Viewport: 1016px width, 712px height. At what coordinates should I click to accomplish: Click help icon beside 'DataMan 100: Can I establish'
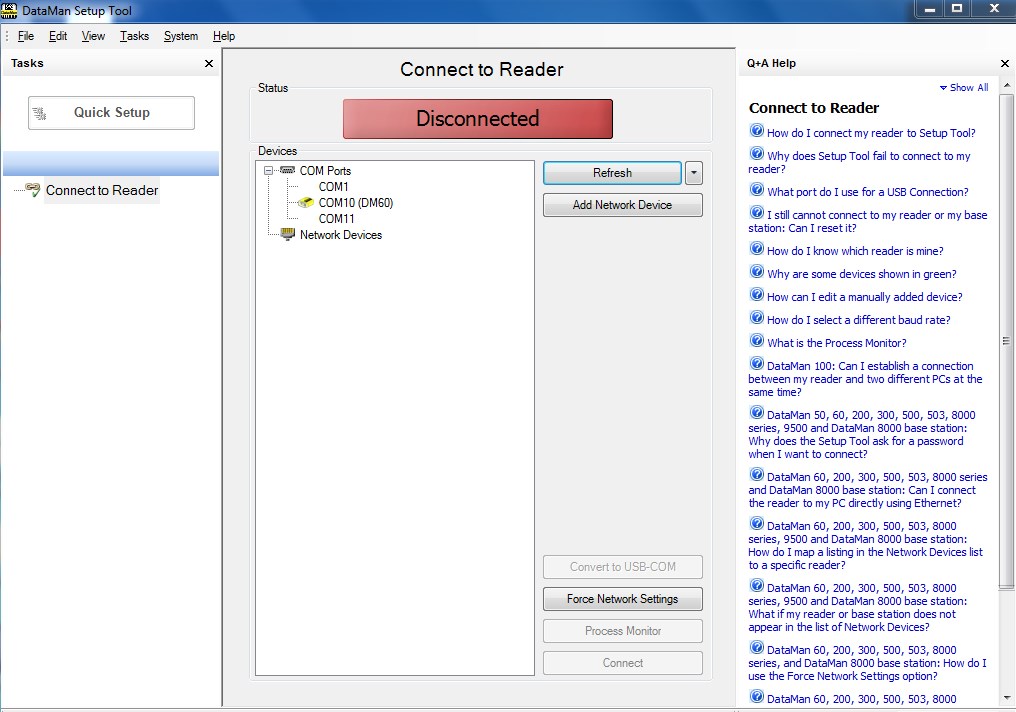pos(756,363)
